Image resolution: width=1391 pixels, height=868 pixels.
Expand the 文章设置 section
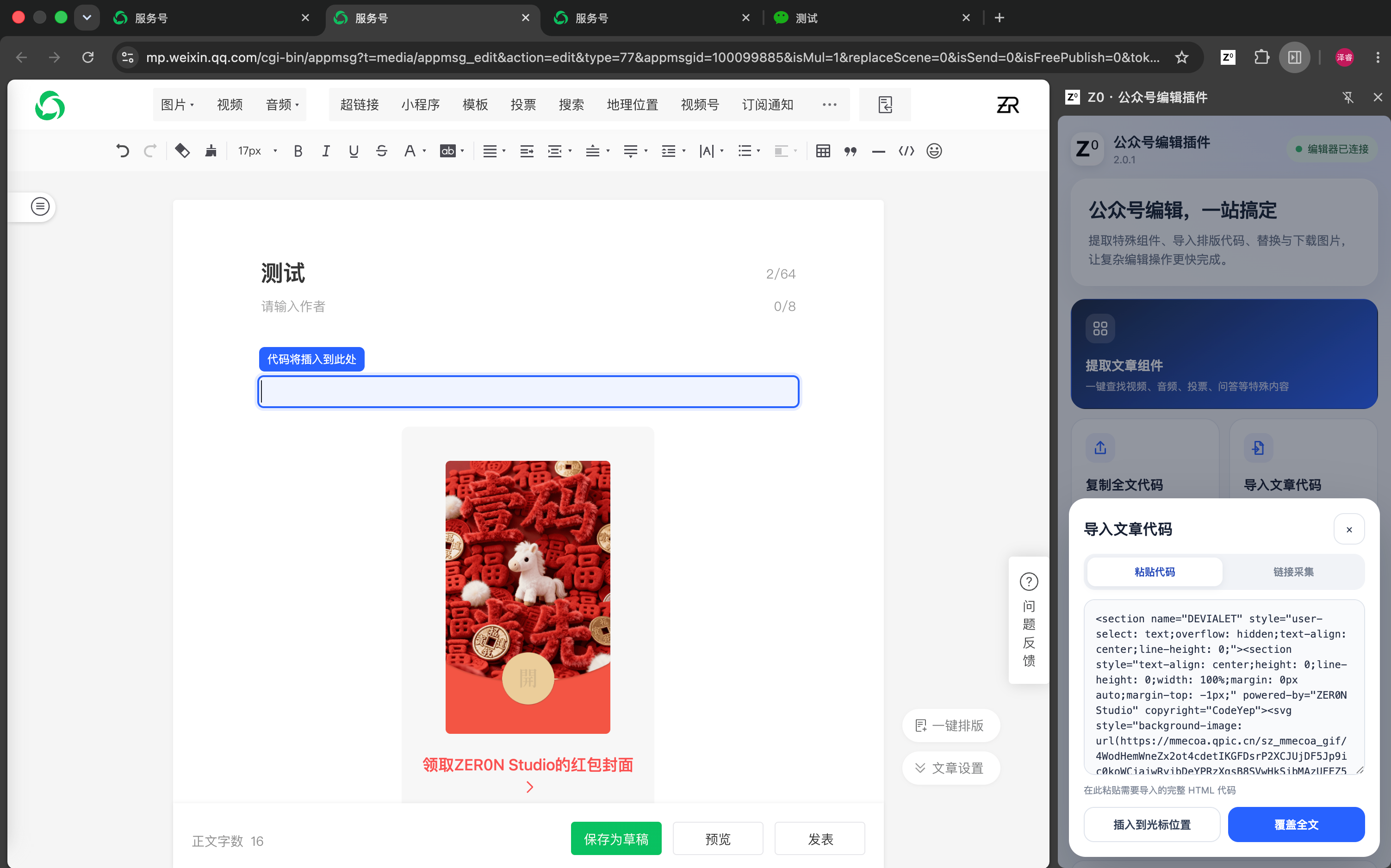950,768
